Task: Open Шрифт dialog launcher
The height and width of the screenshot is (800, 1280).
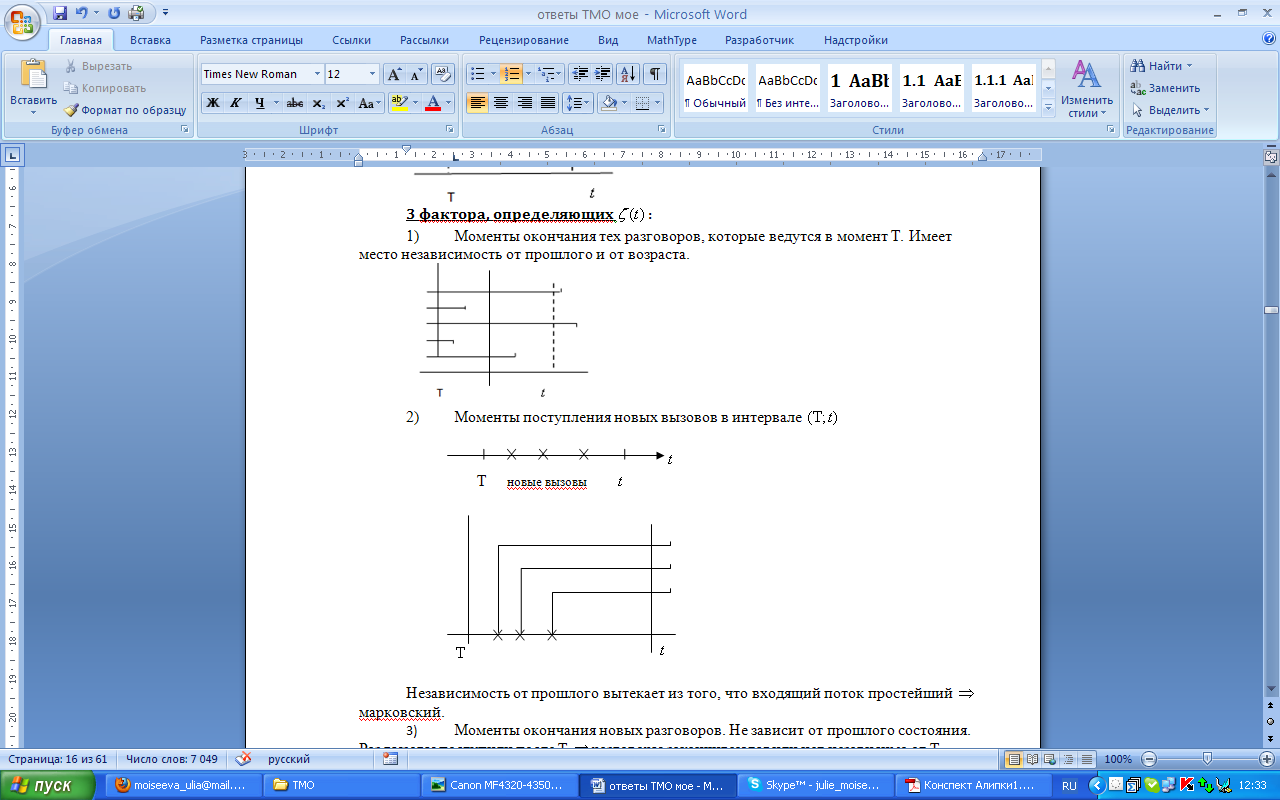Action: point(451,130)
